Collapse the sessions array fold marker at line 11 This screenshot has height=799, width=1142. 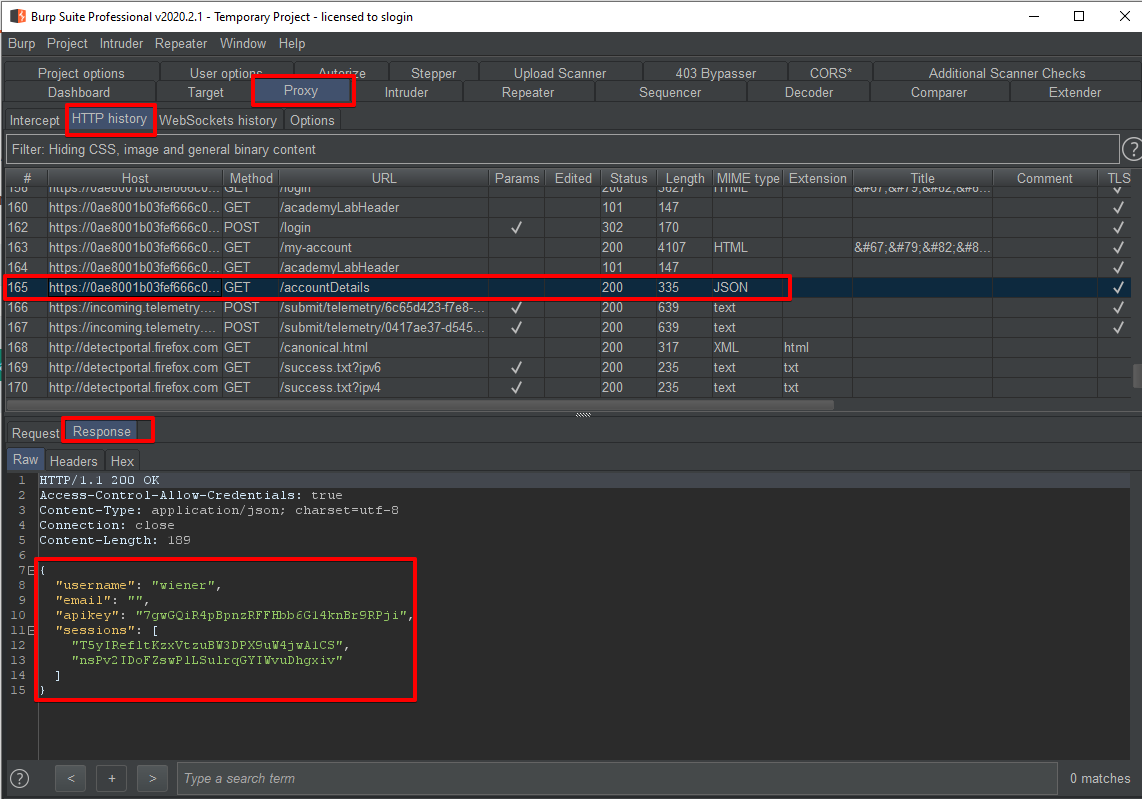[31, 630]
